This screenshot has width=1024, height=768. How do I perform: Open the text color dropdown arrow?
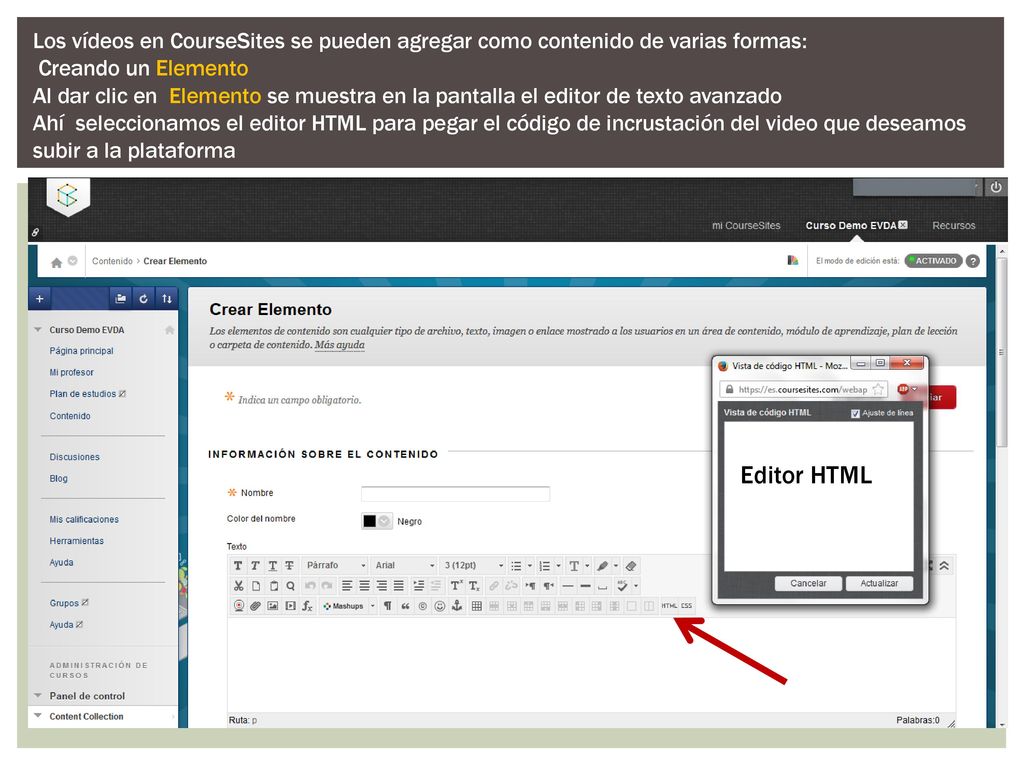pos(587,566)
